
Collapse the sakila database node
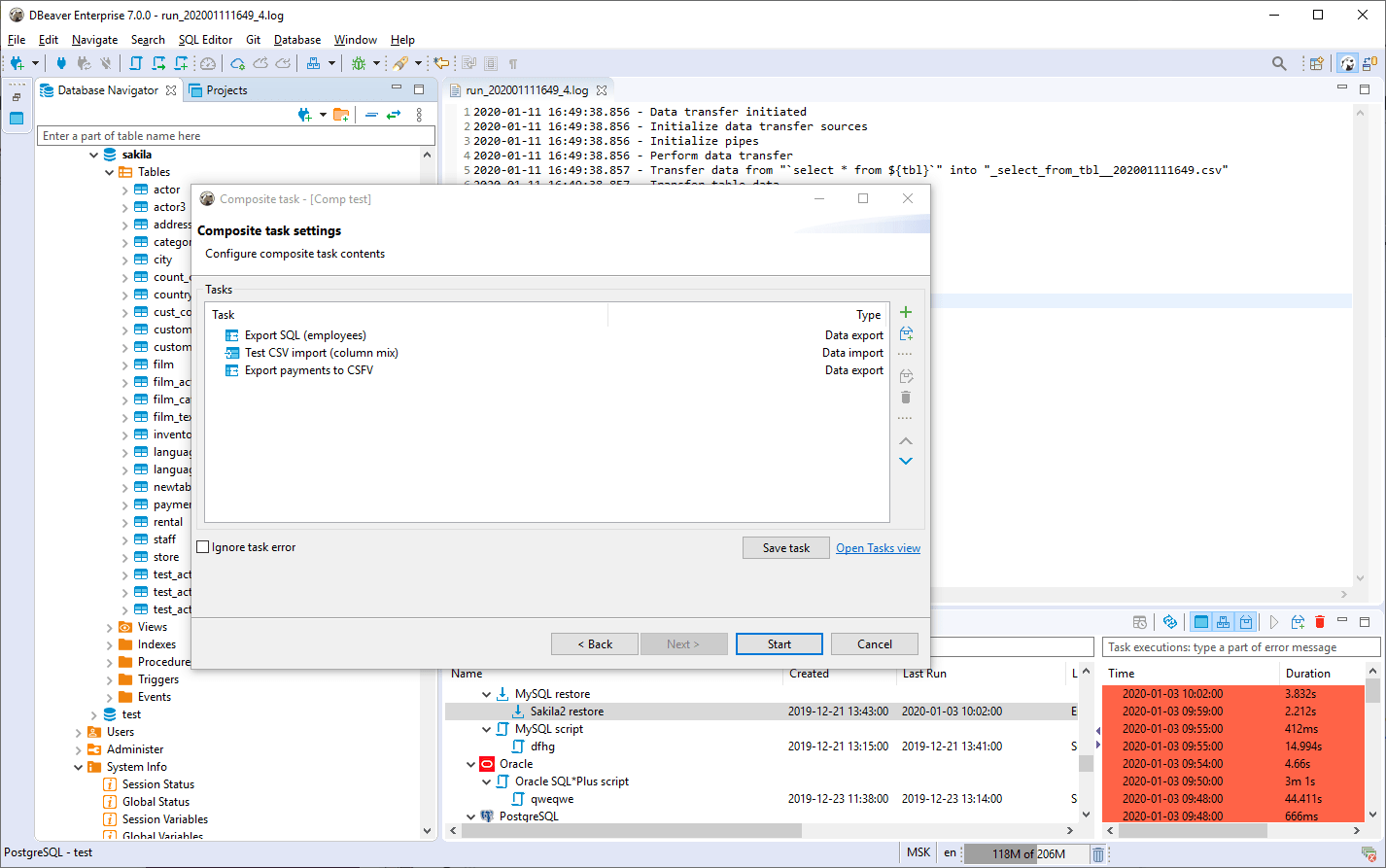pyautogui.click(x=94, y=155)
